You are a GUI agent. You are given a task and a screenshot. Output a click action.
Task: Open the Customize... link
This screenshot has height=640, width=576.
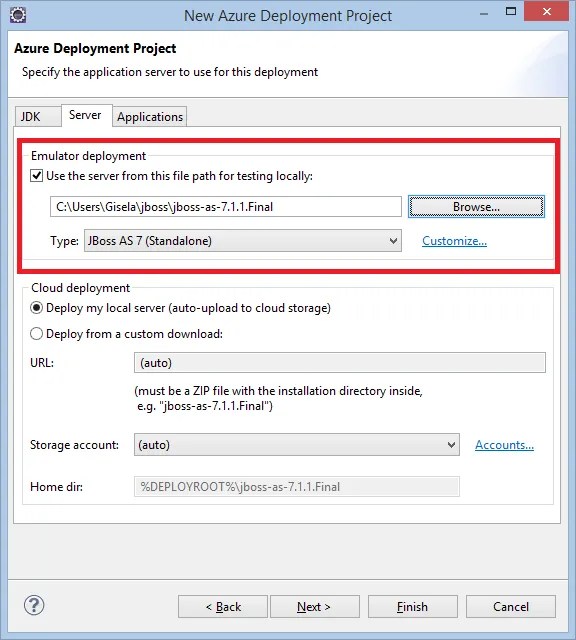[454, 241]
